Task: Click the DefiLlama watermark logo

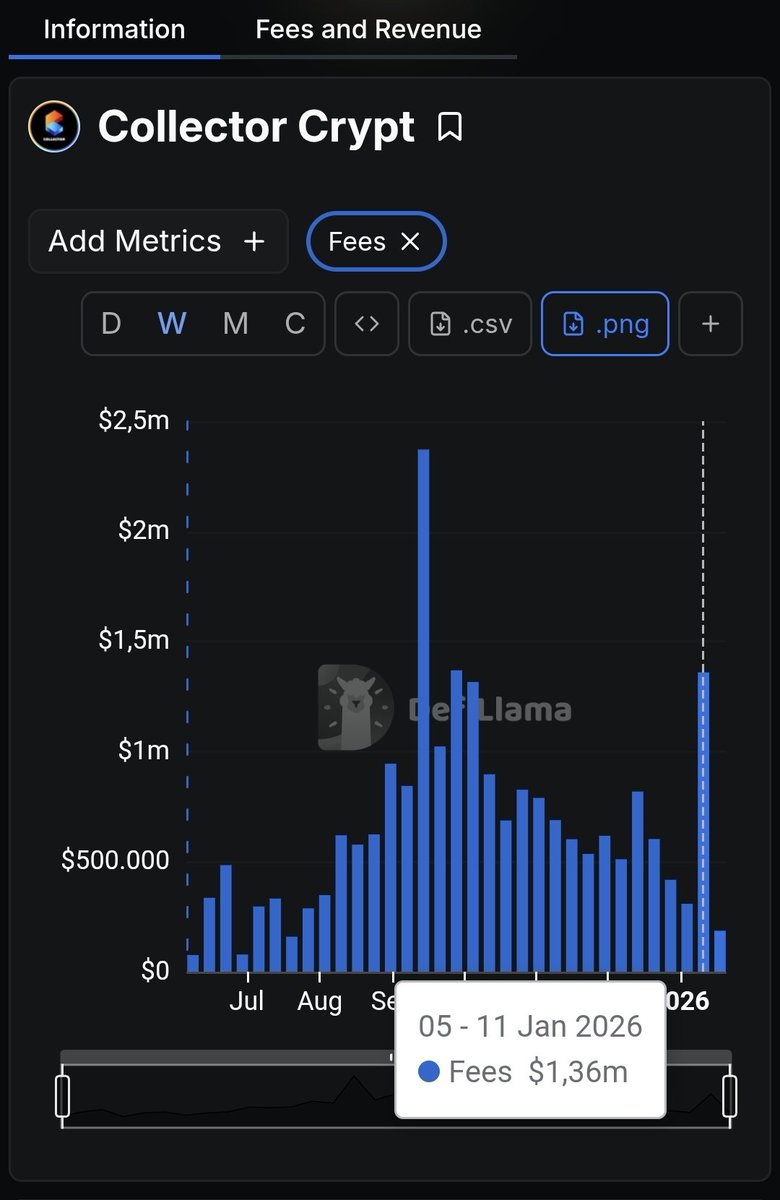Action: click(356, 707)
